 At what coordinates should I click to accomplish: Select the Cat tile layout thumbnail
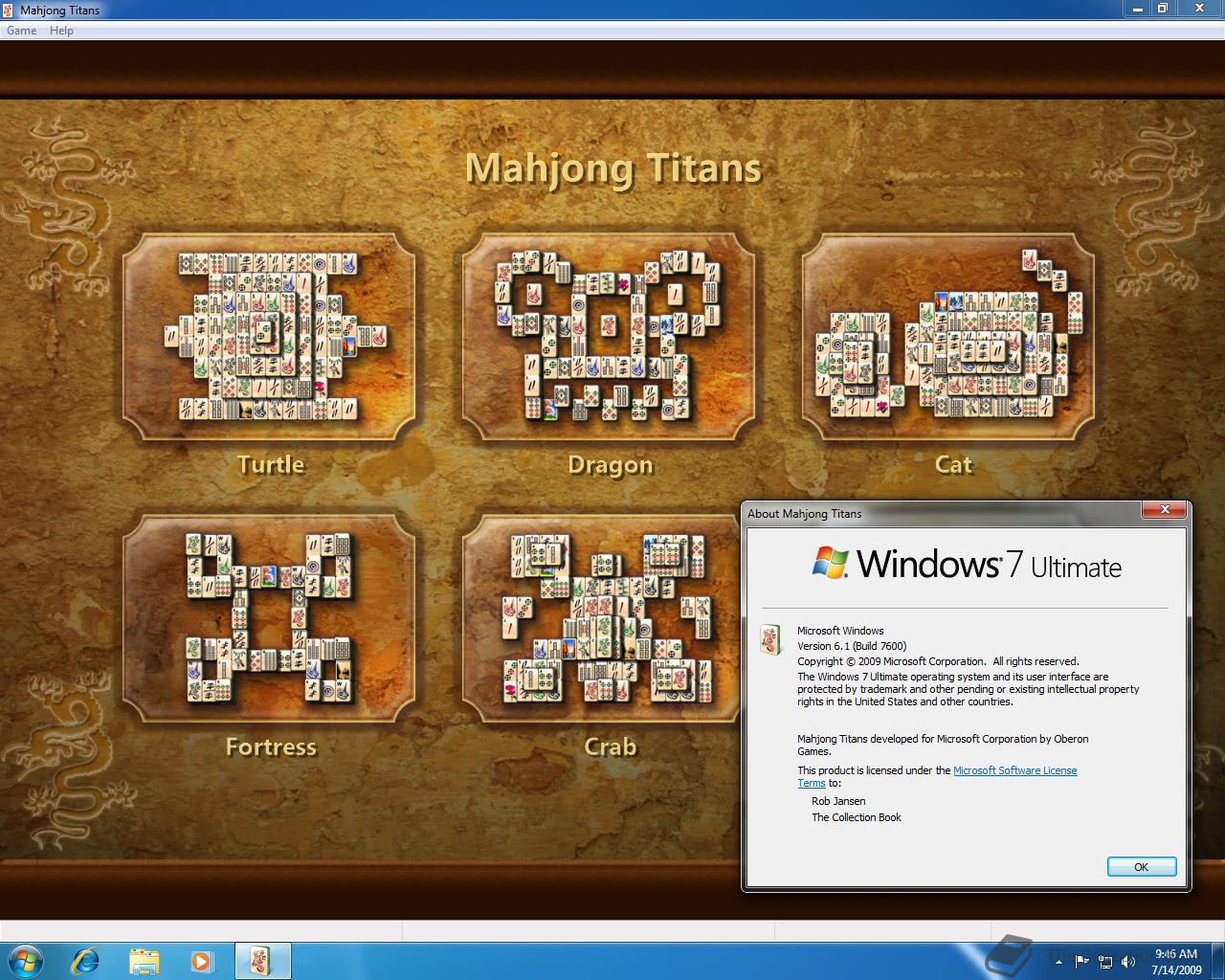pos(948,336)
